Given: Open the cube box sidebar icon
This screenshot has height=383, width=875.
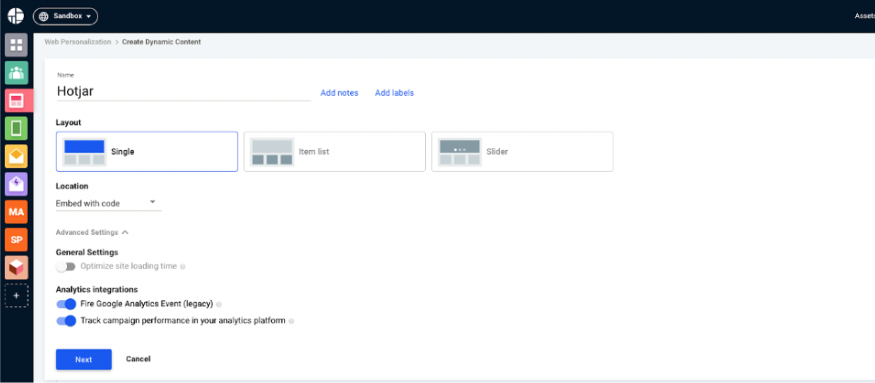Looking at the screenshot, I should (16, 267).
